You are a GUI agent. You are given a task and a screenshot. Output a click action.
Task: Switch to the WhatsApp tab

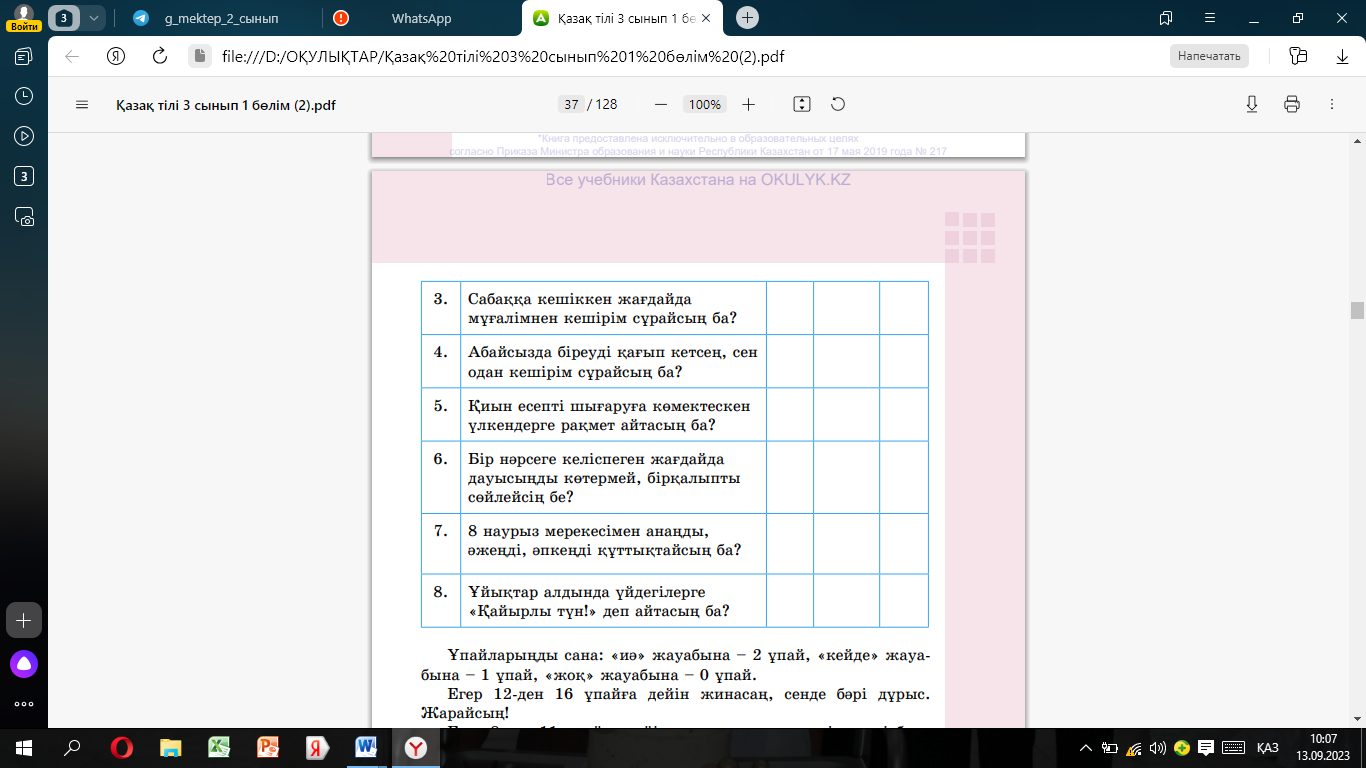click(x=420, y=18)
